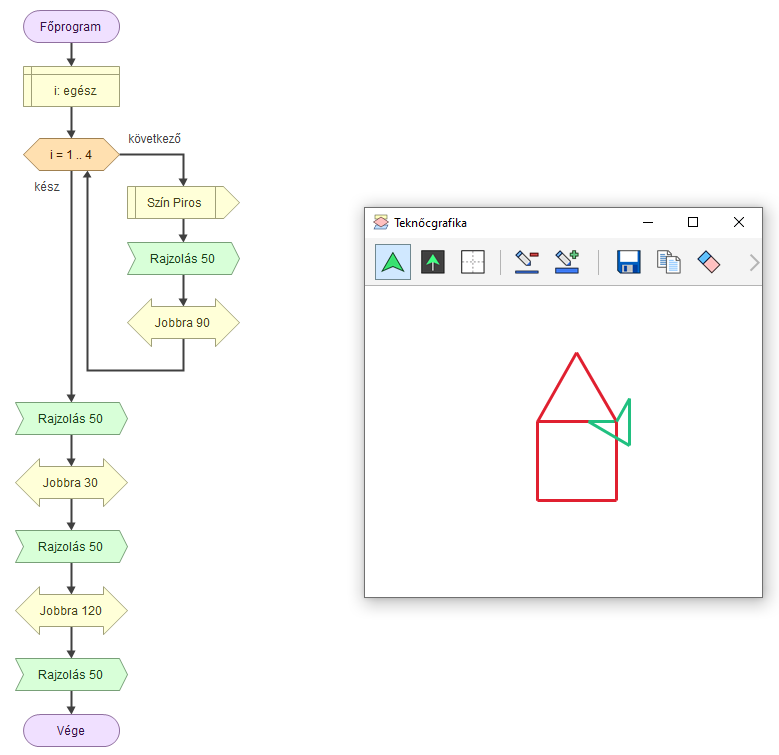Toggle the green turtle visibility icon
The width and height of the screenshot is (779, 755).
pos(393,262)
